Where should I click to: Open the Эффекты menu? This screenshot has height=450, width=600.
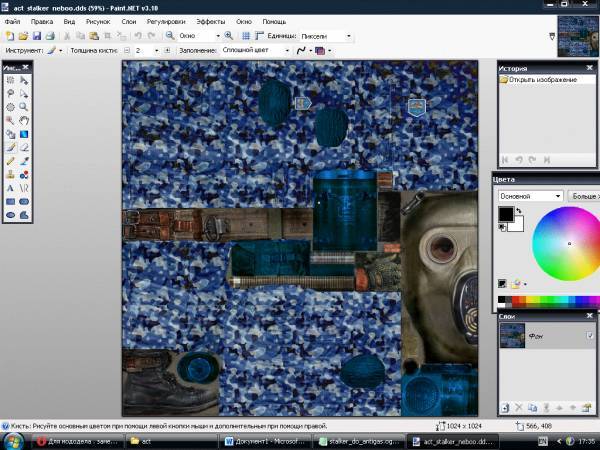click(x=210, y=20)
